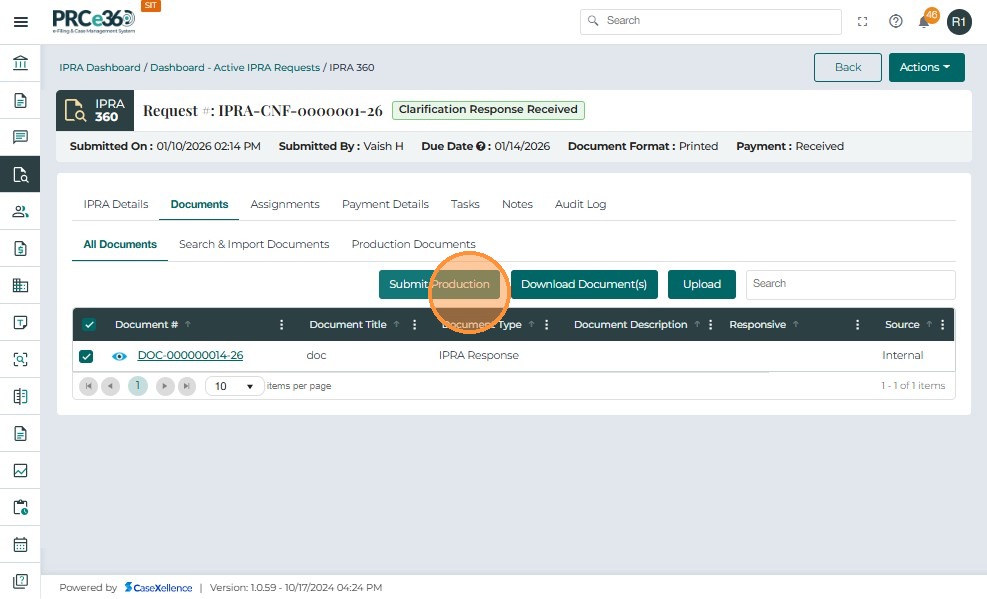Screen dimensions: 987x599
Task: Click the global Search field
Action: (711, 21)
